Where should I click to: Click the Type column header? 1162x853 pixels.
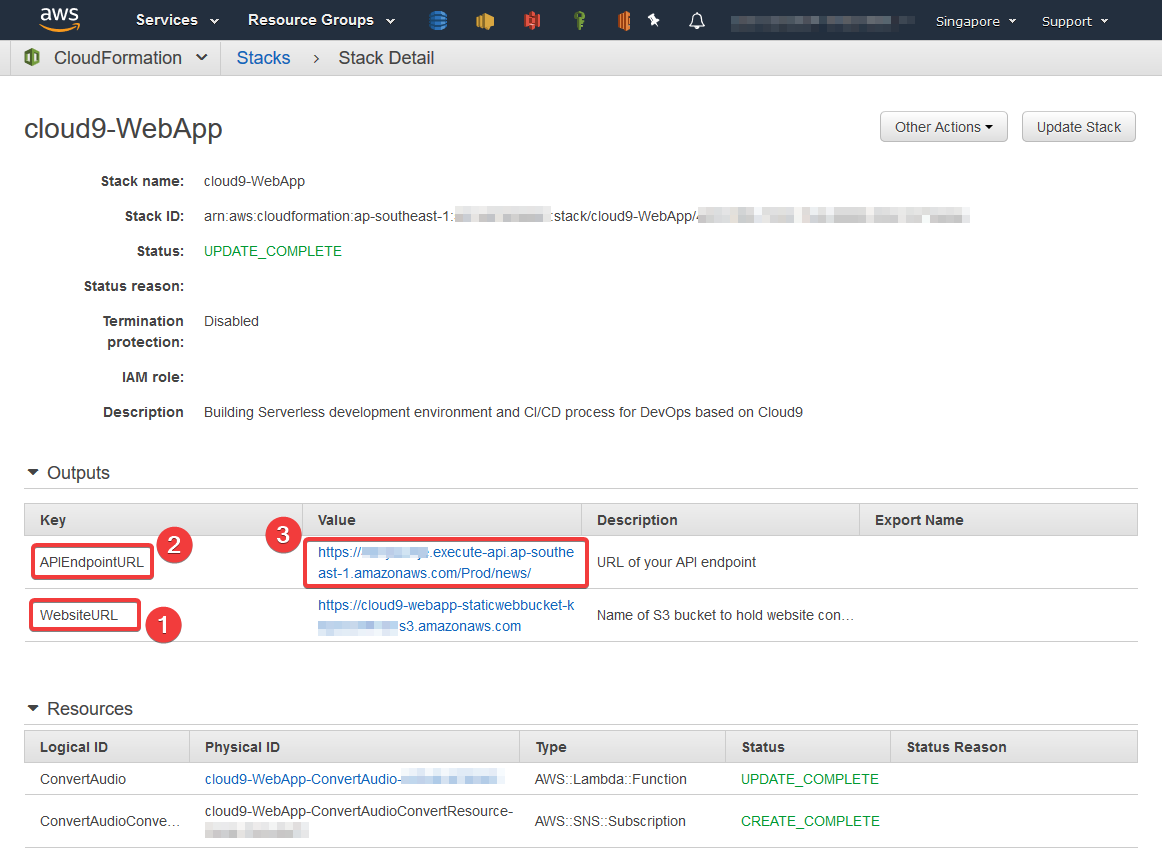[622, 746]
